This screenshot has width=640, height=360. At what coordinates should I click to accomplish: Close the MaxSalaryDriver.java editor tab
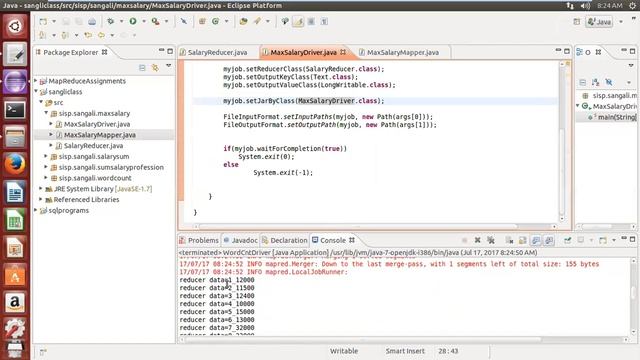click(343, 52)
